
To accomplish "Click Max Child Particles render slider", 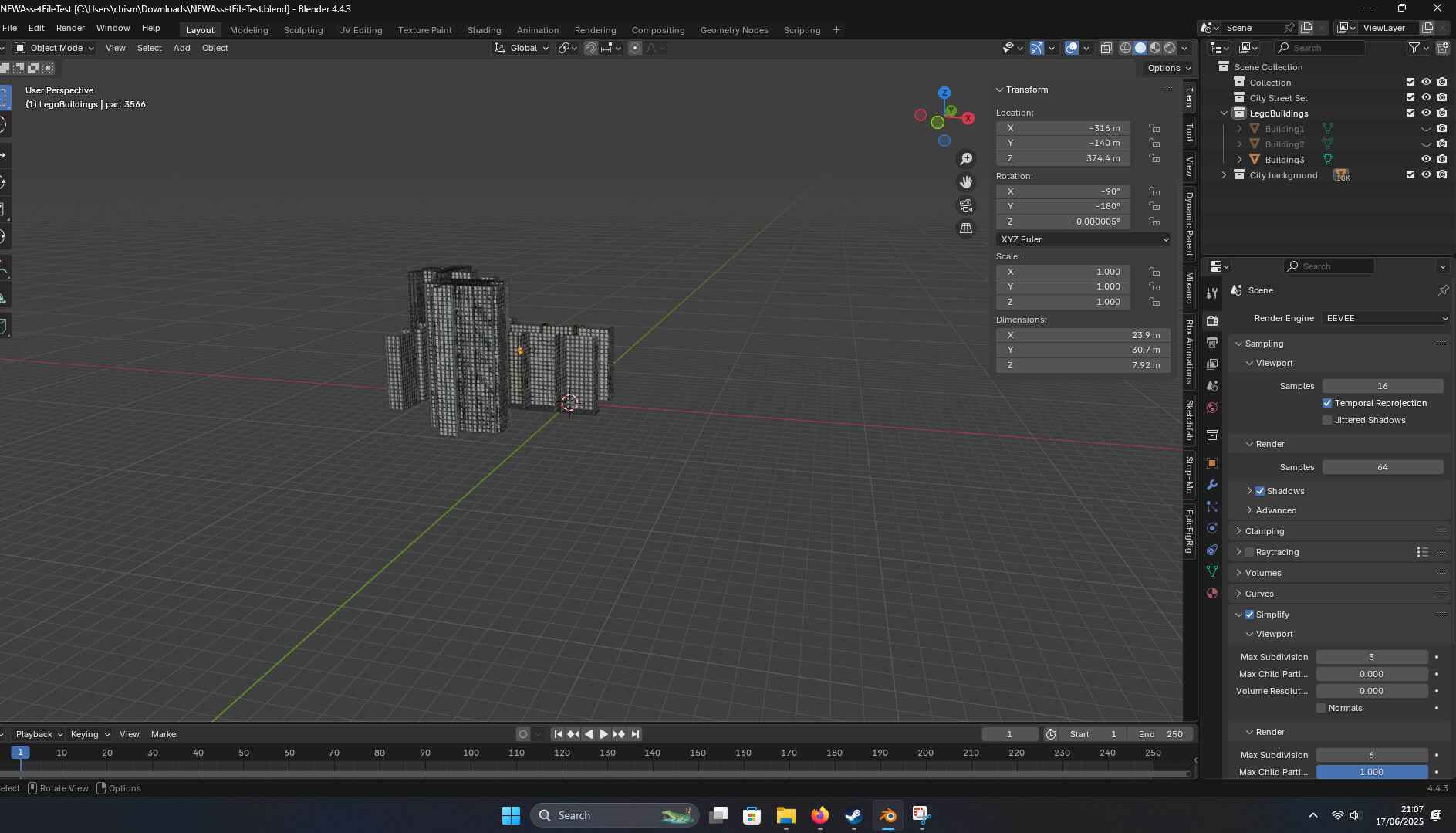I will 1371,772.
